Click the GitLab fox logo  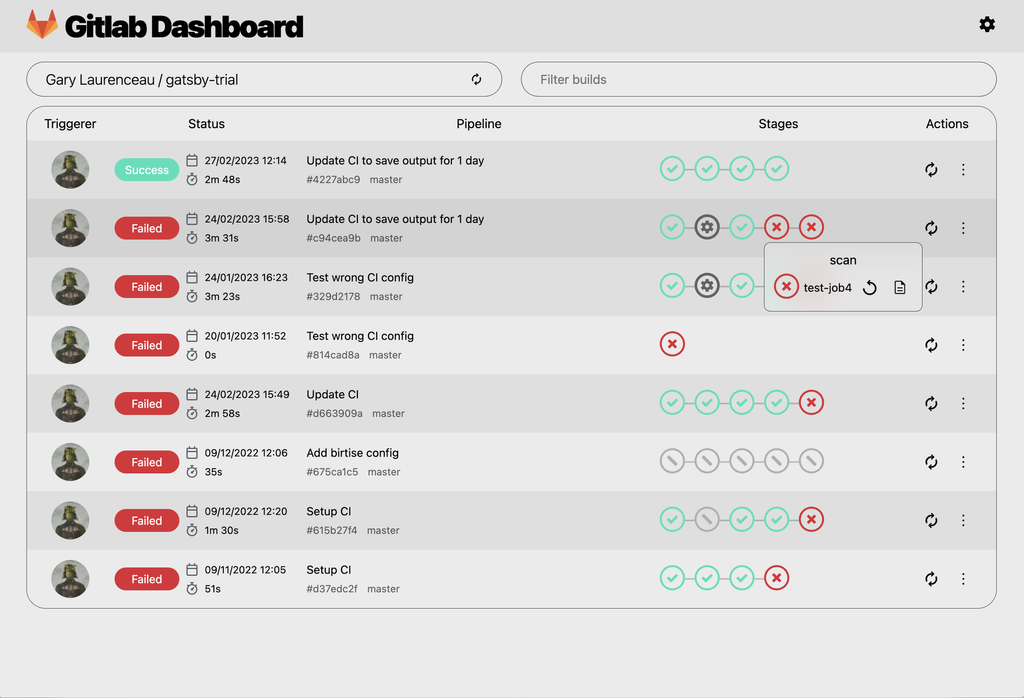[42, 25]
